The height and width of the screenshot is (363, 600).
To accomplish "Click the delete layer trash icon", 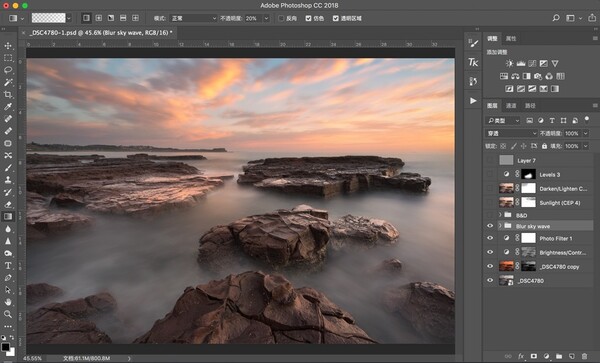I will point(584,356).
